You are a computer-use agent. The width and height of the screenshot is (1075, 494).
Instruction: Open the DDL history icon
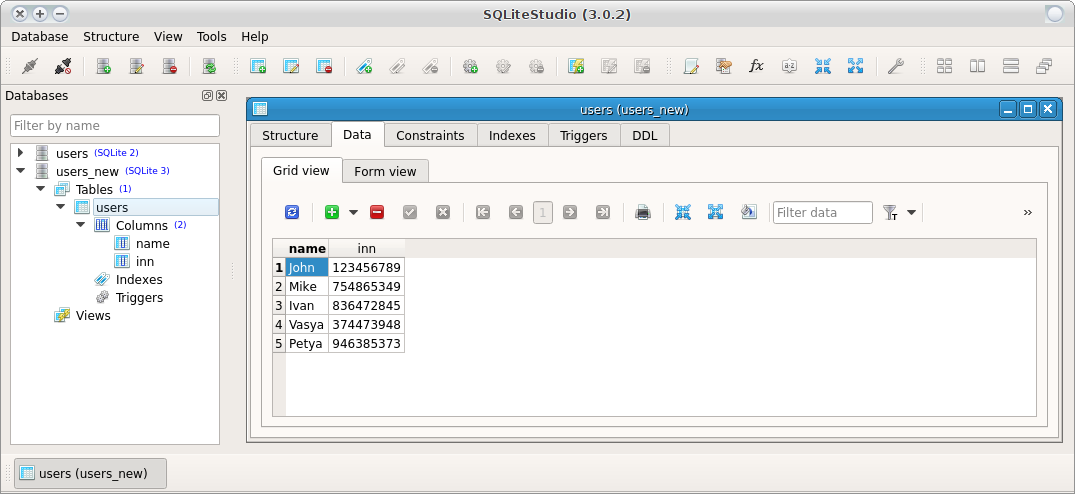tap(723, 66)
